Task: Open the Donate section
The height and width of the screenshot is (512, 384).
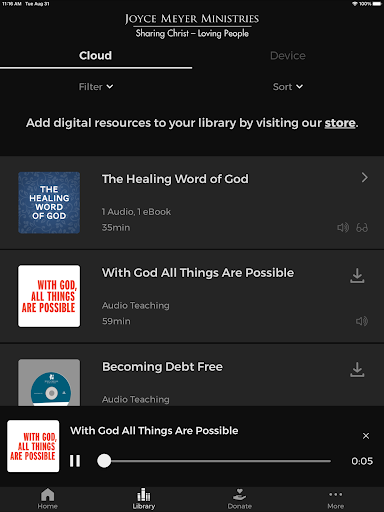Action: coord(240,498)
